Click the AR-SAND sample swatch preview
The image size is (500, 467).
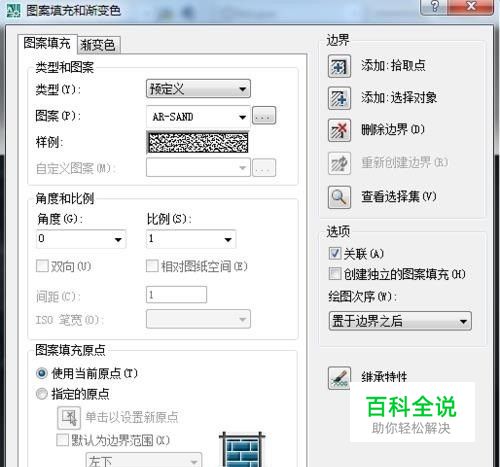pyautogui.click(x=198, y=142)
